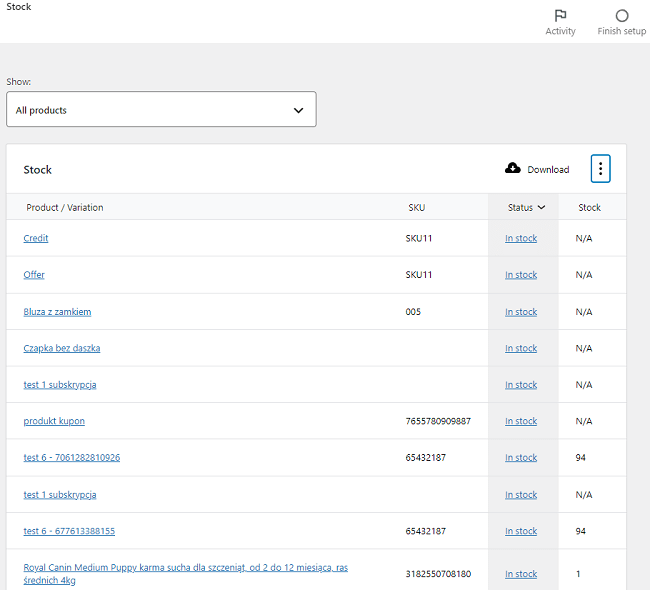Image resolution: width=650 pixels, height=590 pixels.
Task: Select SKU 65432187 for test 6 - 677613388155
Action: (x=426, y=531)
